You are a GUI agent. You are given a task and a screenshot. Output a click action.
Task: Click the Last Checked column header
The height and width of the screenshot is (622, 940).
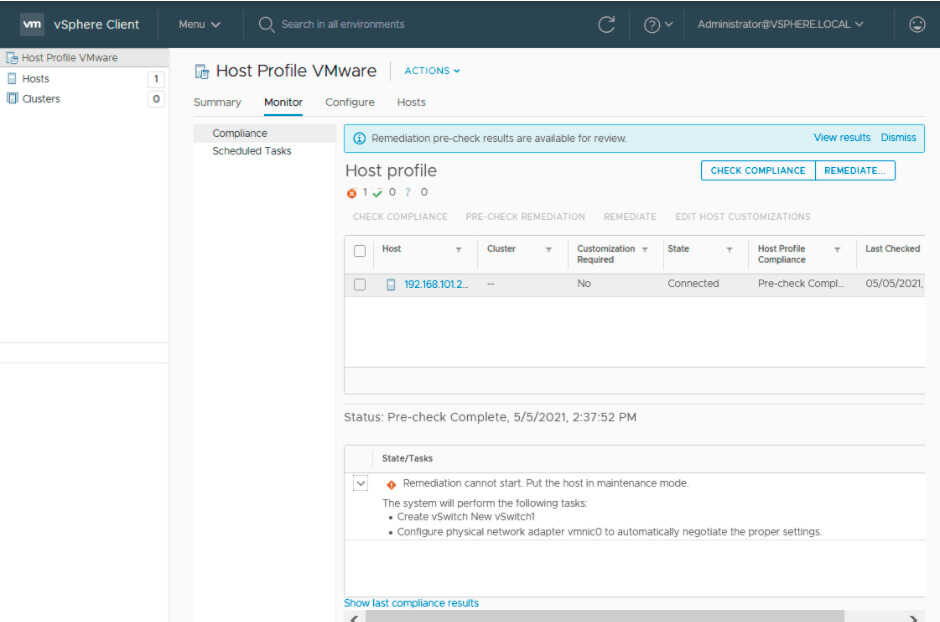[x=892, y=249]
